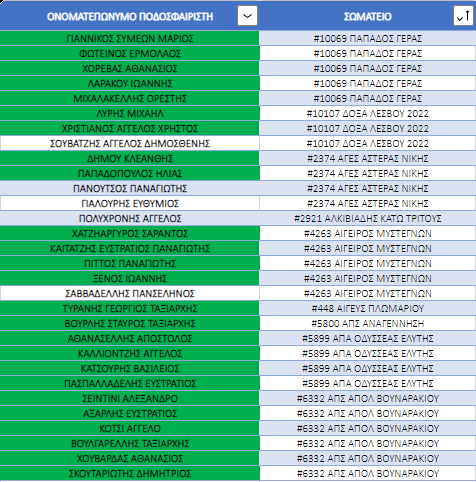The height and width of the screenshot is (482, 476).
Task: Click cell ΔΗΜΟΥ ΚΛΕΑΝΘΗΣ
Action: [x=130, y=158]
